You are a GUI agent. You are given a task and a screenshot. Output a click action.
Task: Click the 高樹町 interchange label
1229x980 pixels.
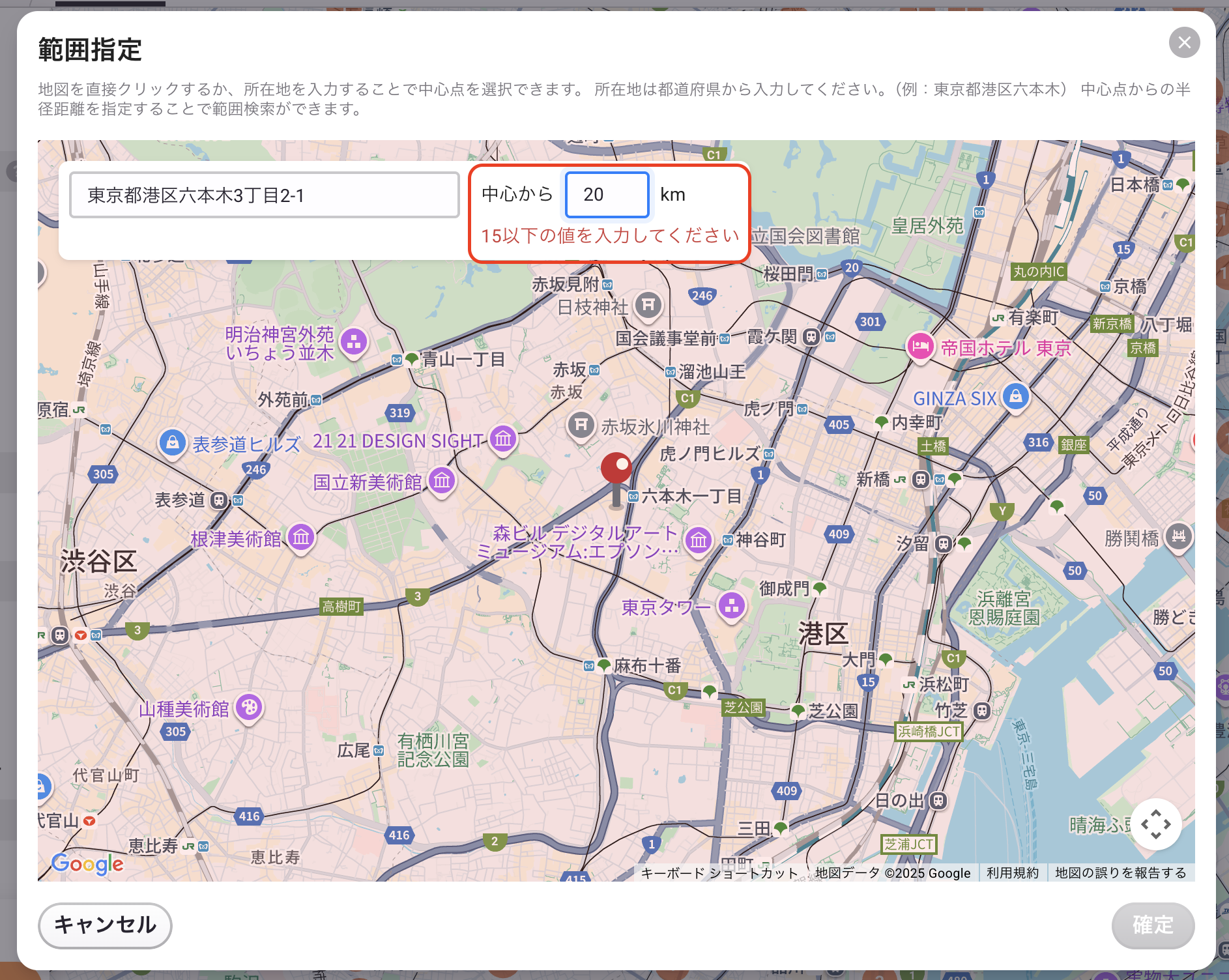click(x=341, y=607)
